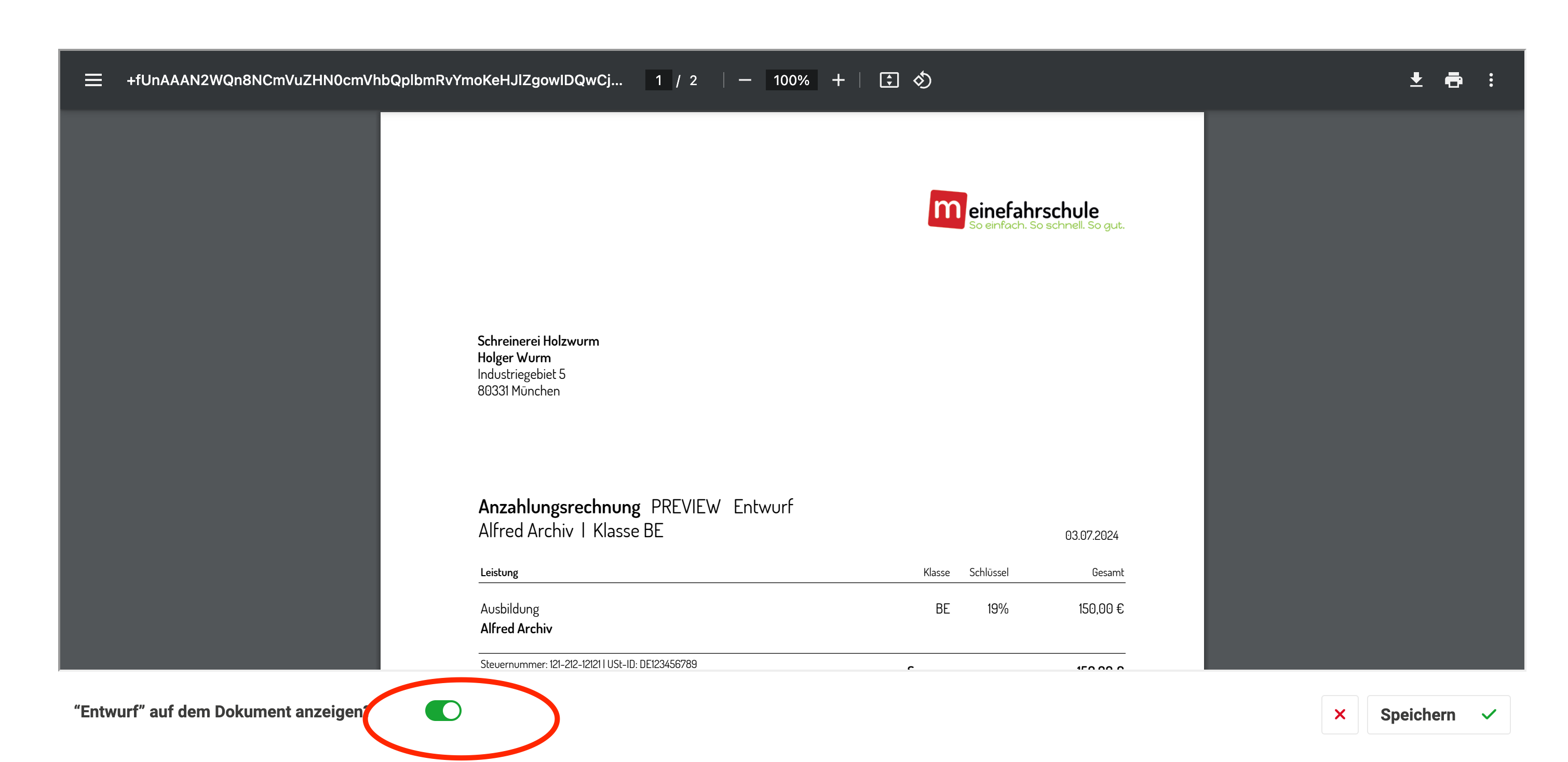Rotate the document counterclockwise
1568x762 pixels.
tap(922, 80)
